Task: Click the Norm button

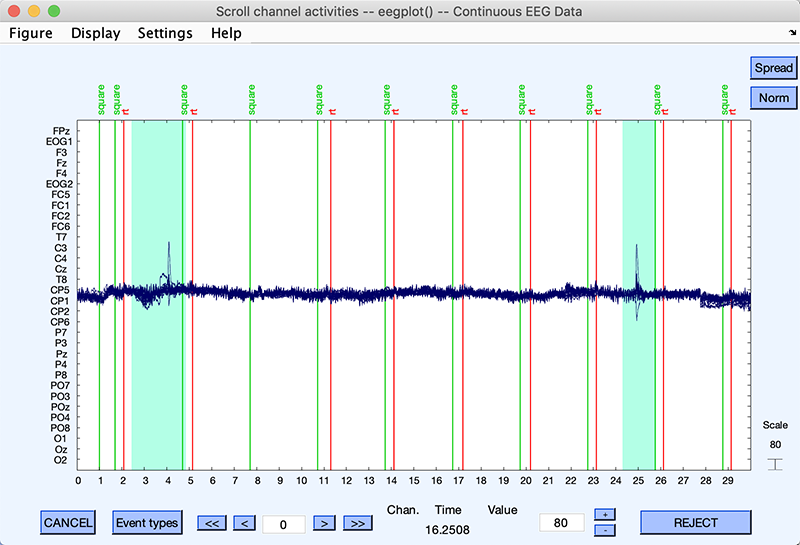Action: [x=773, y=98]
